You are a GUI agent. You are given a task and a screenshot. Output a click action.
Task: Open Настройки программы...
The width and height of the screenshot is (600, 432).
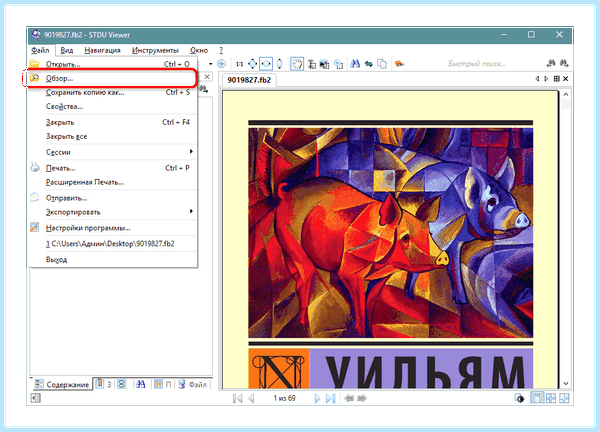point(113,228)
